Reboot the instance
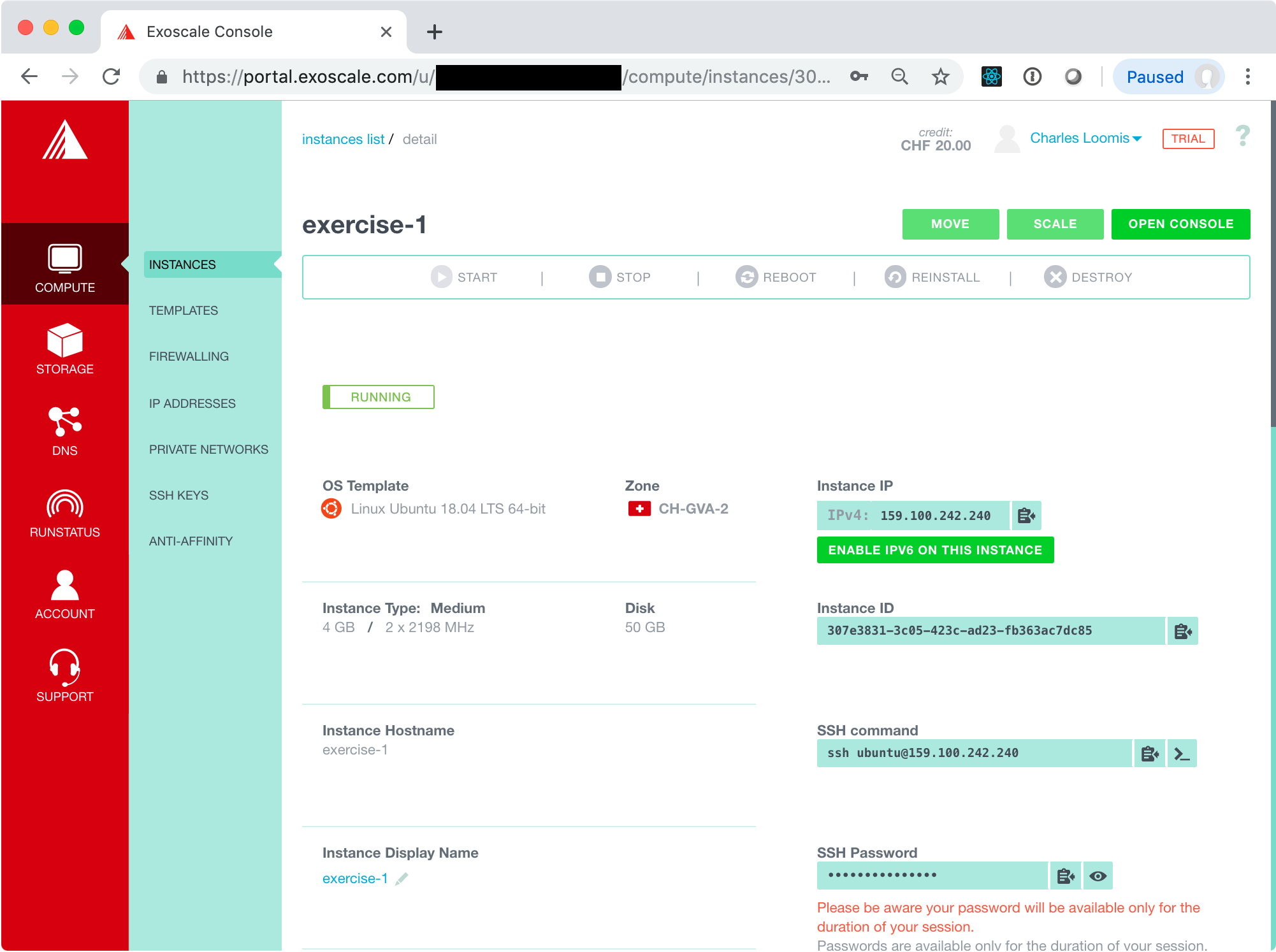The width and height of the screenshot is (1276, 952). tap(776, 277)
